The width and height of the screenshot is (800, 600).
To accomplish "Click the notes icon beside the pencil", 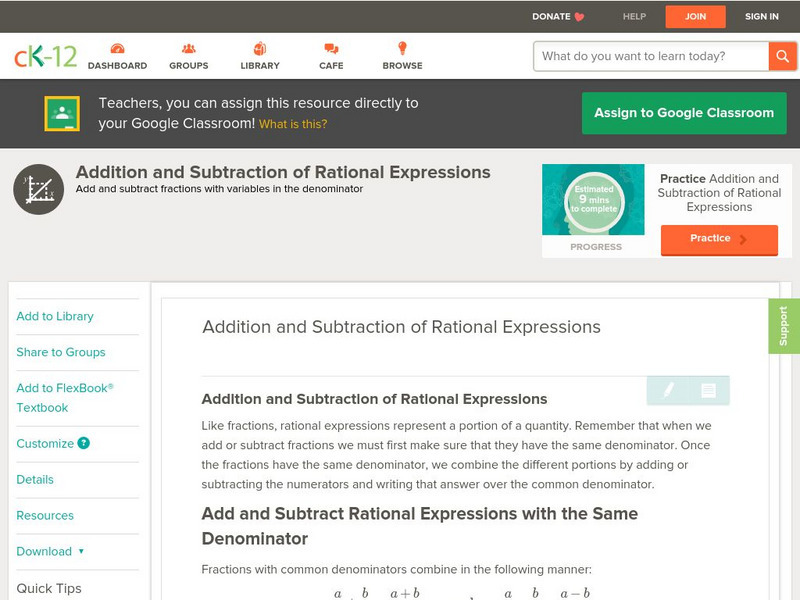I will (x=708, y=390).
